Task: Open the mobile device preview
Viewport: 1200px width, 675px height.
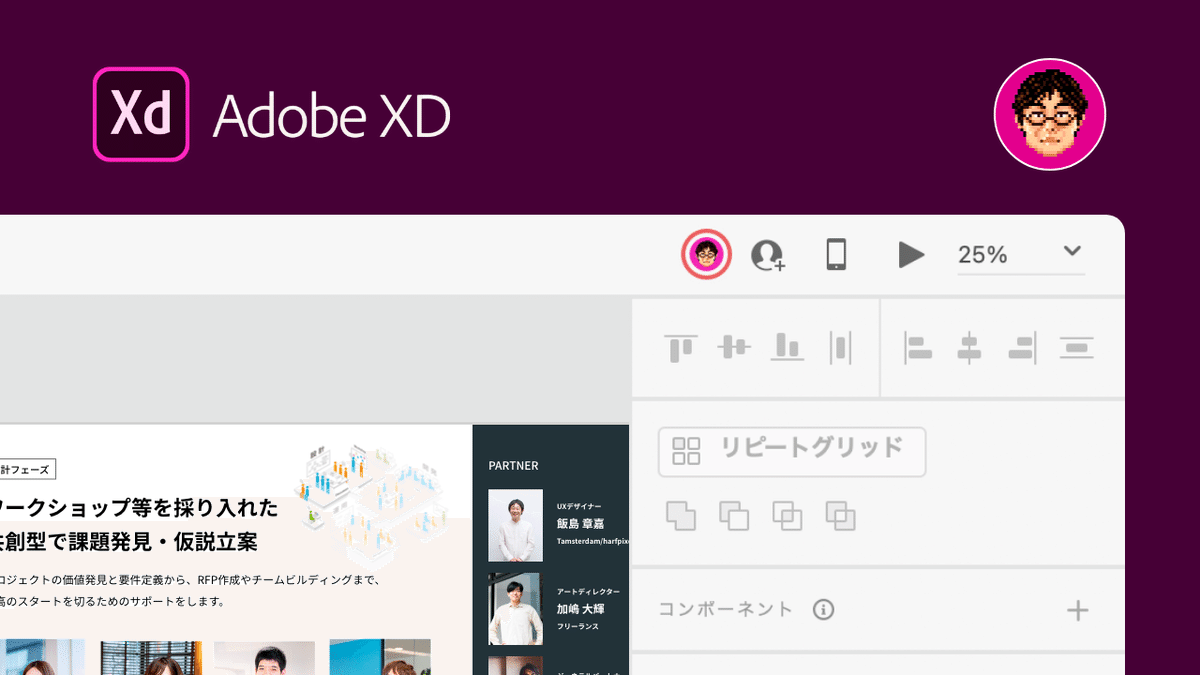Action: point(836,254)
